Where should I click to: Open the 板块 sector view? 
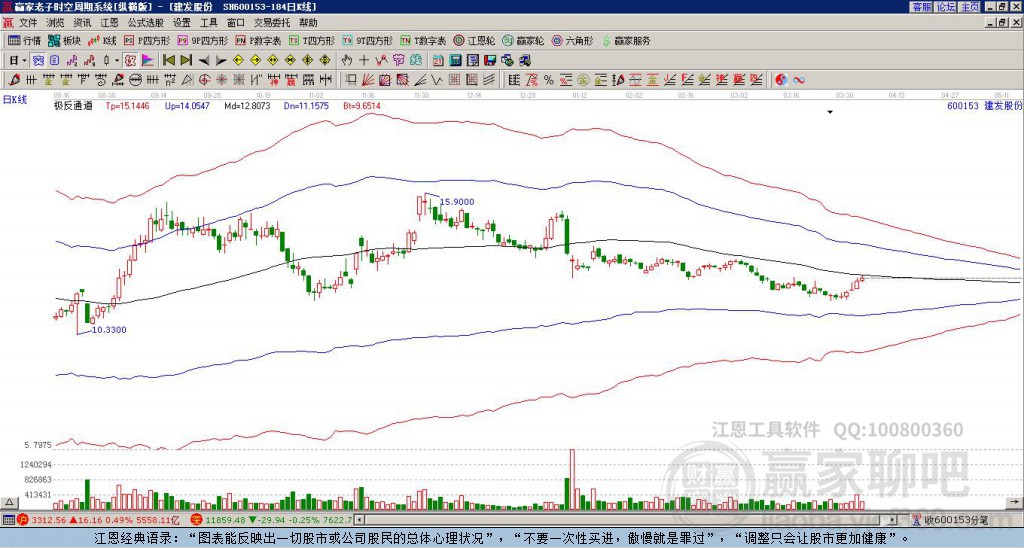[65, 40]
